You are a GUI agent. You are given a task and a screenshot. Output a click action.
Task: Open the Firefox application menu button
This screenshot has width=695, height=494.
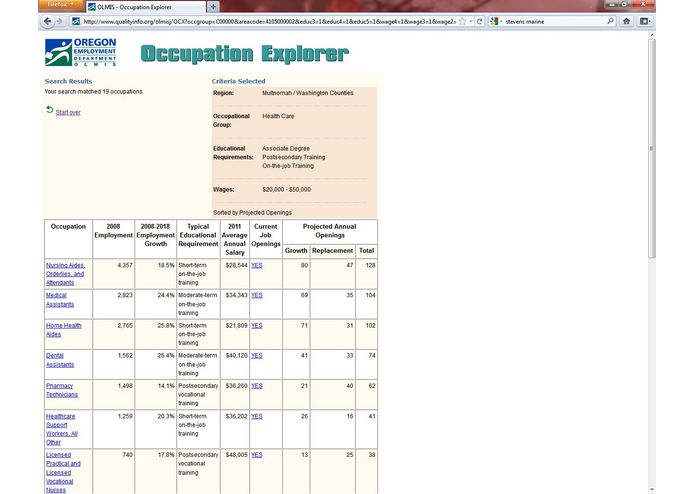(x=61, y=5)
